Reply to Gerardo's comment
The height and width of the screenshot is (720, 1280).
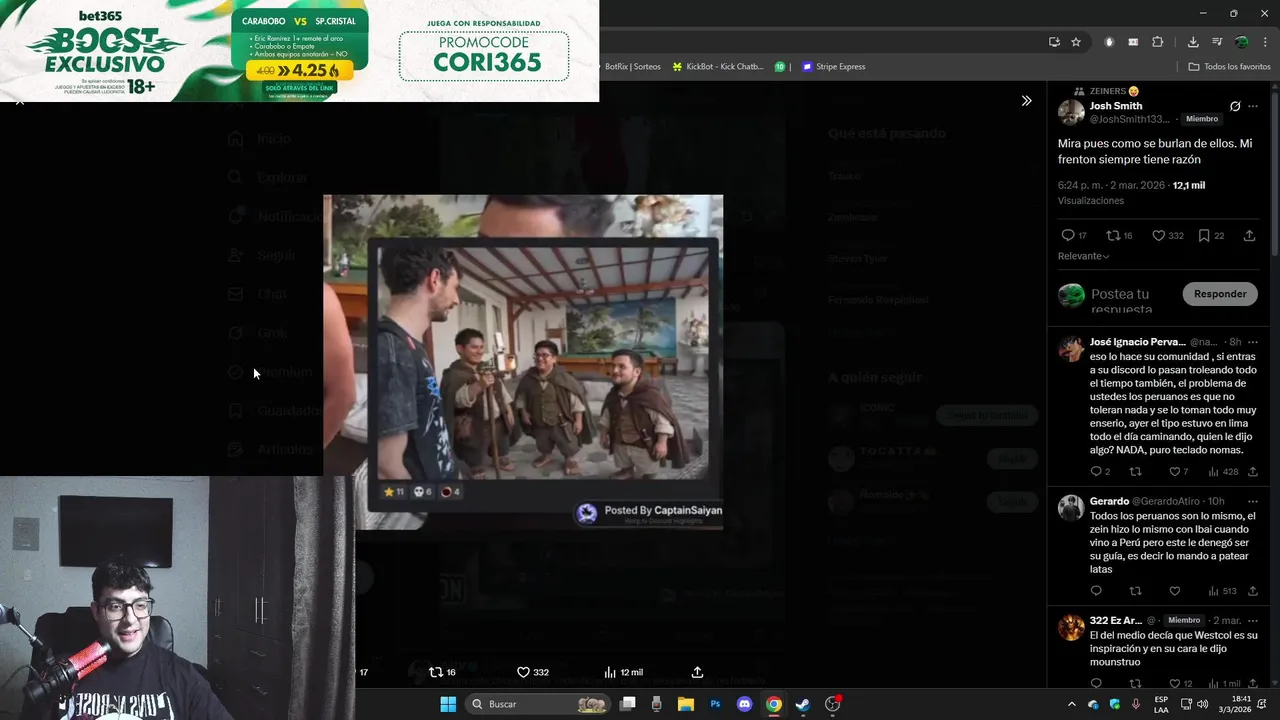tap(1096, 591)
